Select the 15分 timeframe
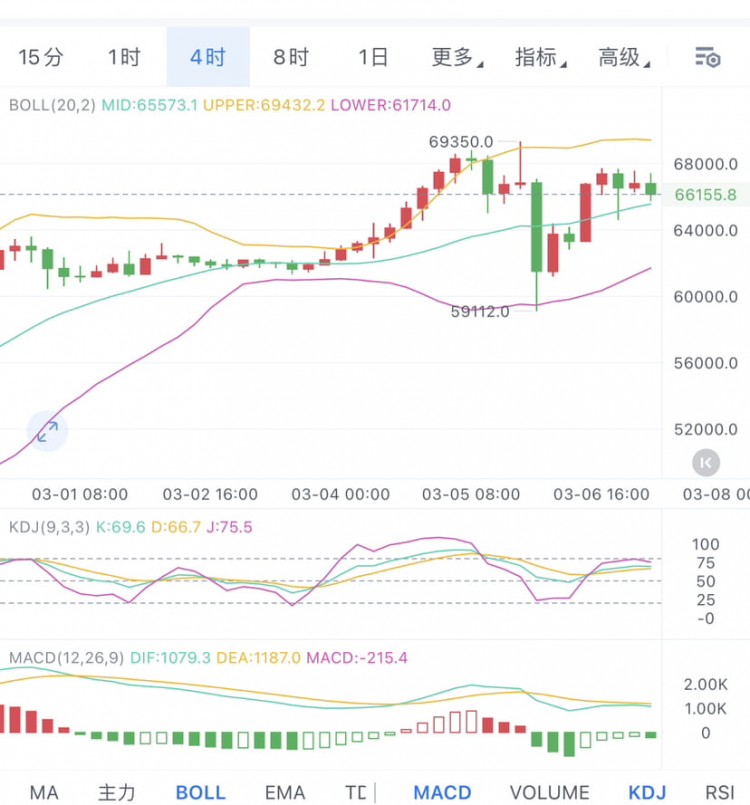The image size is (750, 805). (x=41, y=57)
